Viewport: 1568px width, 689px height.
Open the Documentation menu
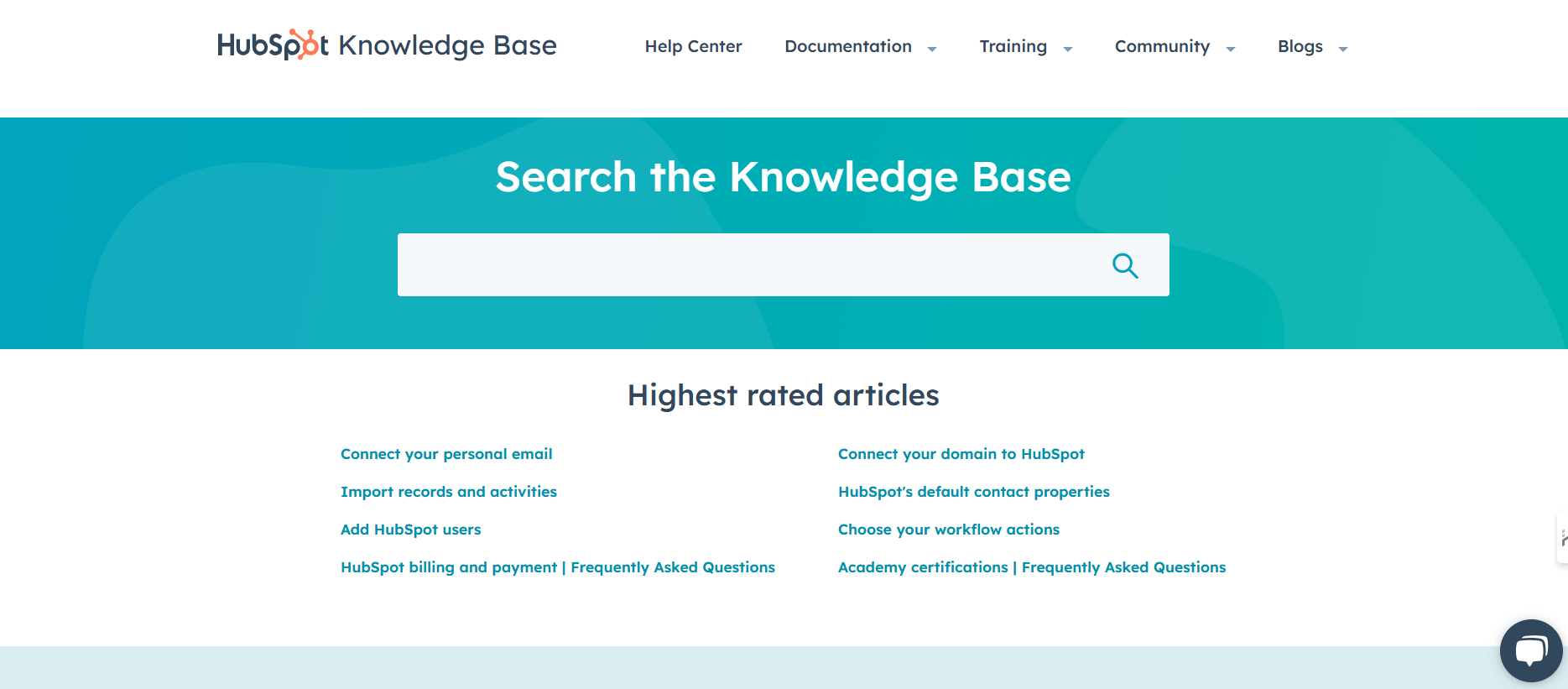tap(848, 46)
